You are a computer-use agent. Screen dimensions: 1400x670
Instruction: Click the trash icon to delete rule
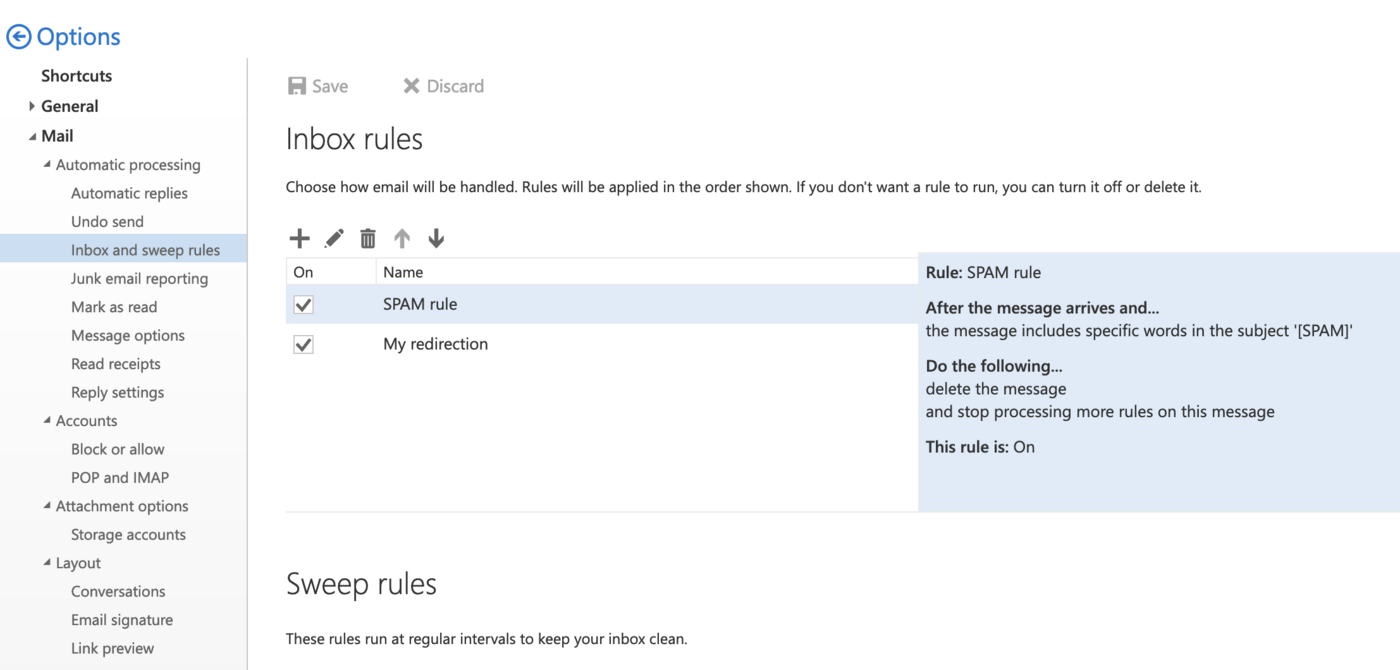pyautogui.click(x=368, y=238)
